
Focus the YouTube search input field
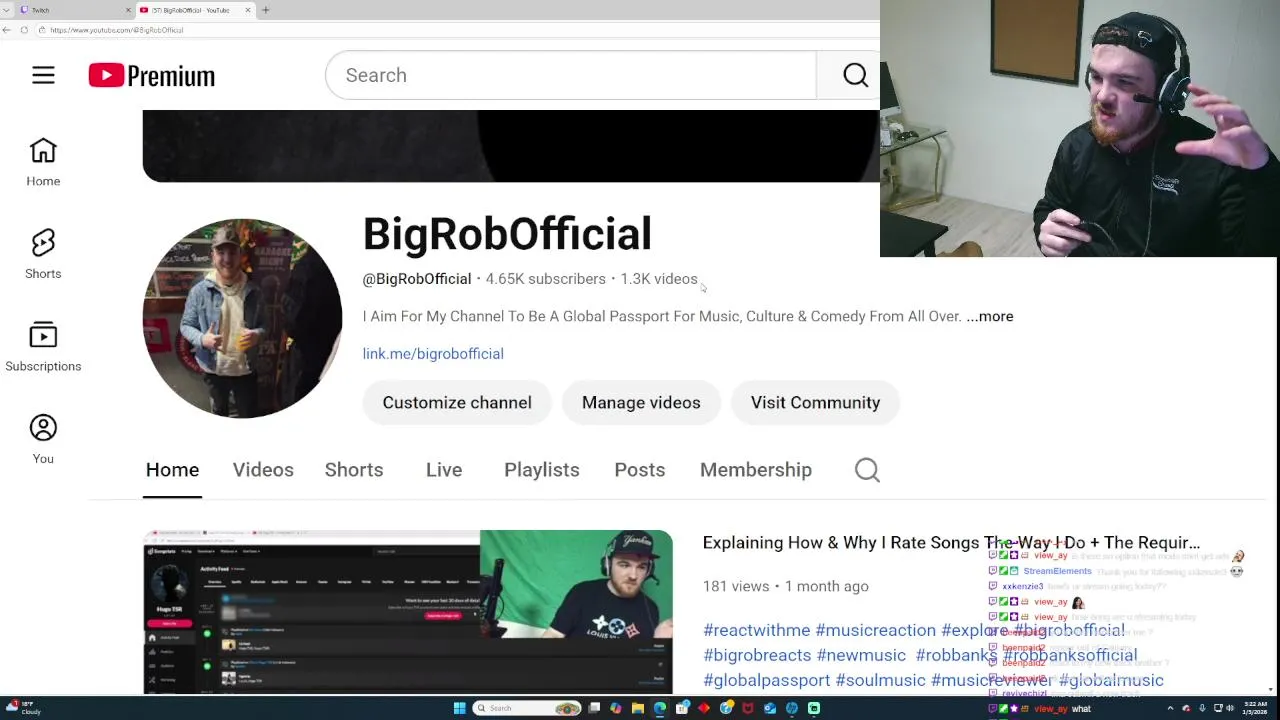pyautogui.click(x=571, y=75)
